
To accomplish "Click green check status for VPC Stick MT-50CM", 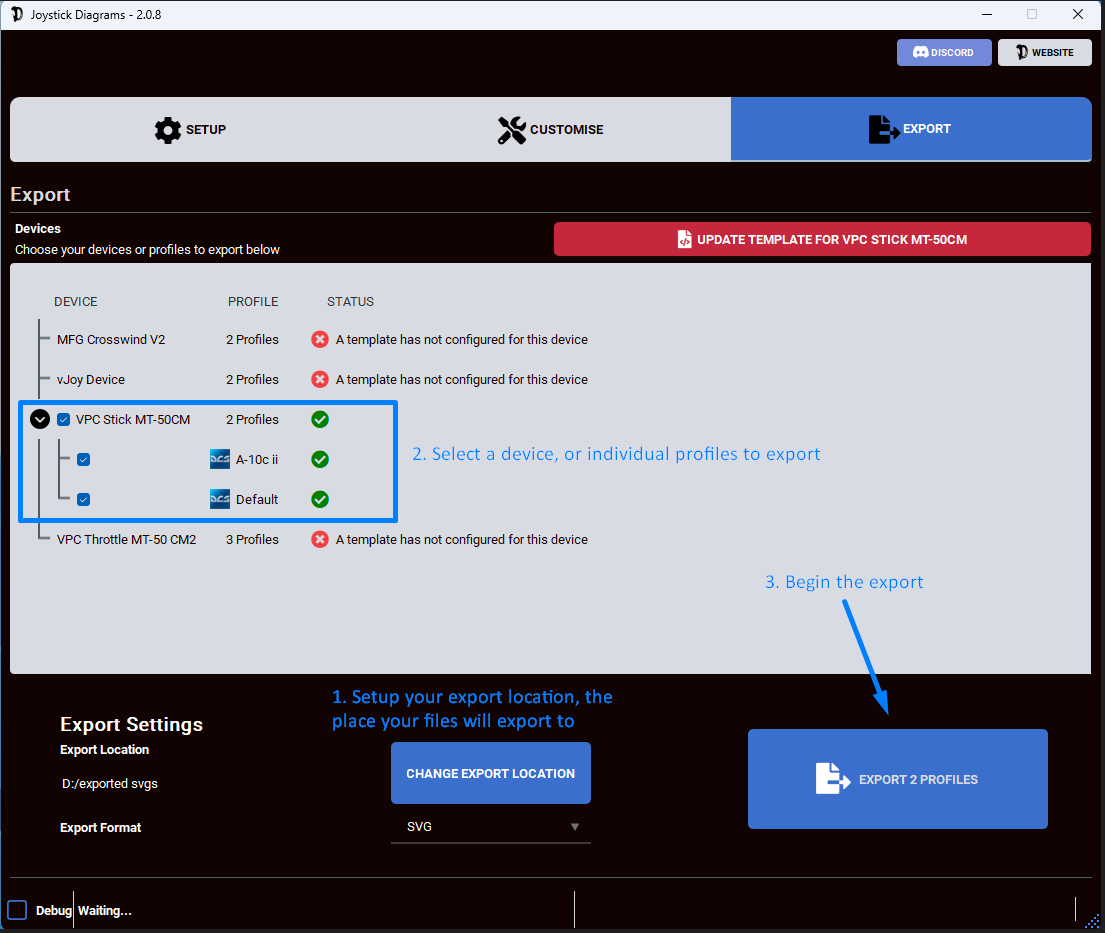I will coord(320,419).
